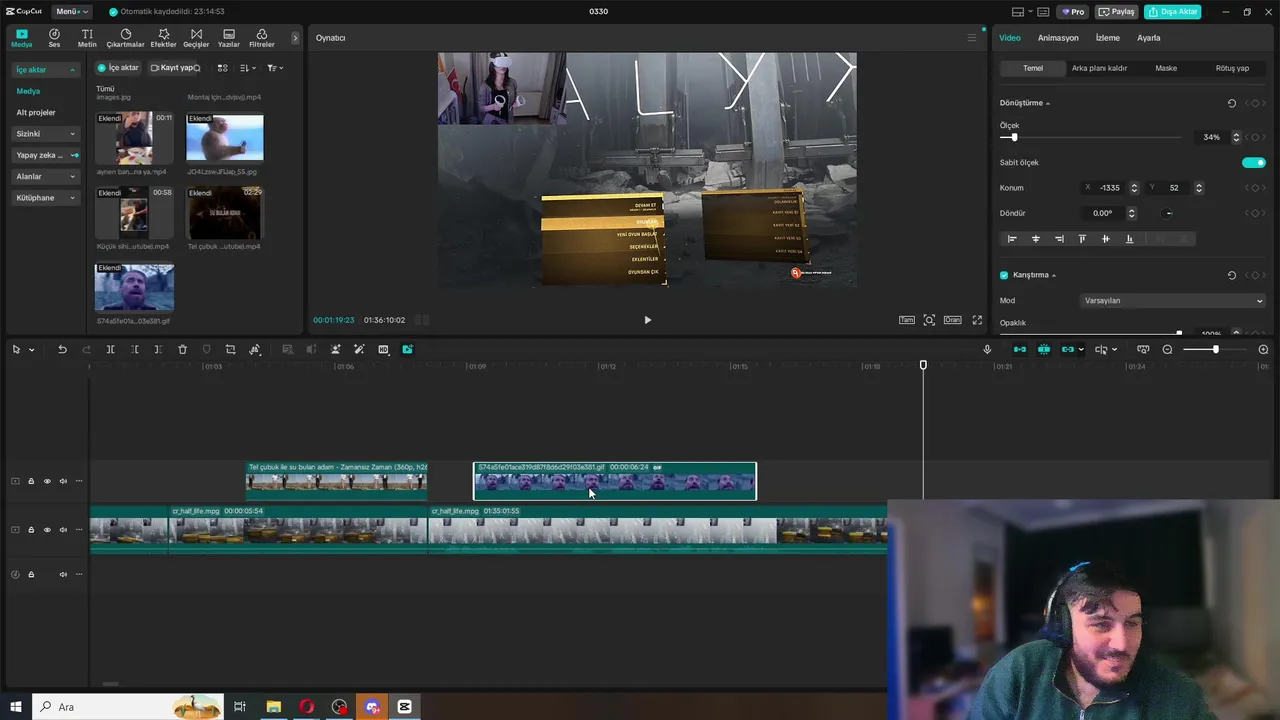Click the İçe aktar import button in the media panel

[x=118, y=68]
